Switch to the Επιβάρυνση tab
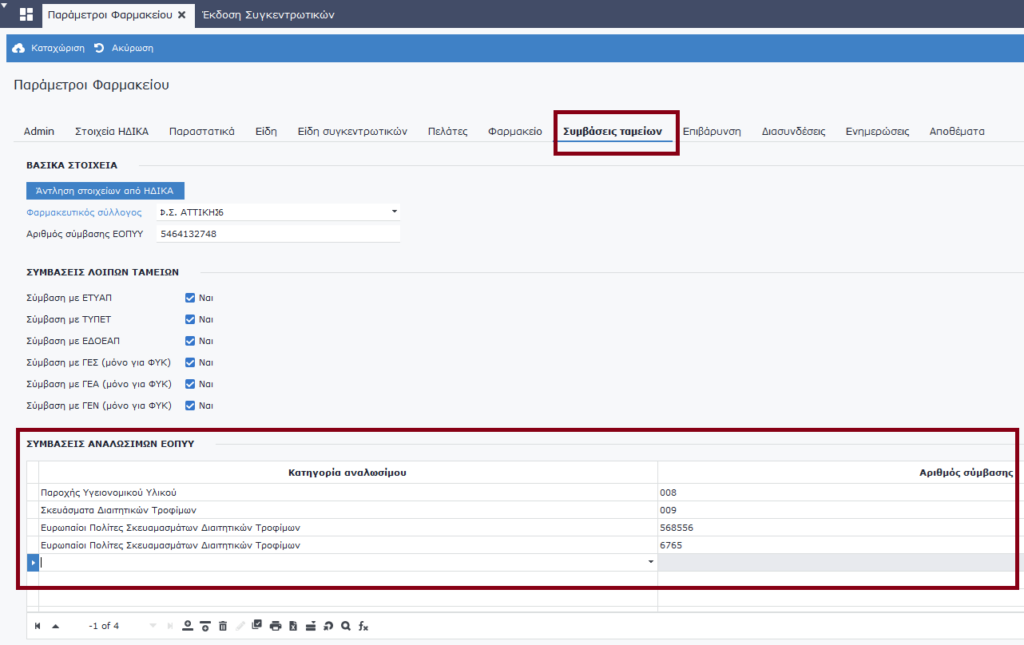The width and height of the screenshot is (1024, 645). (x=711, y=131)
